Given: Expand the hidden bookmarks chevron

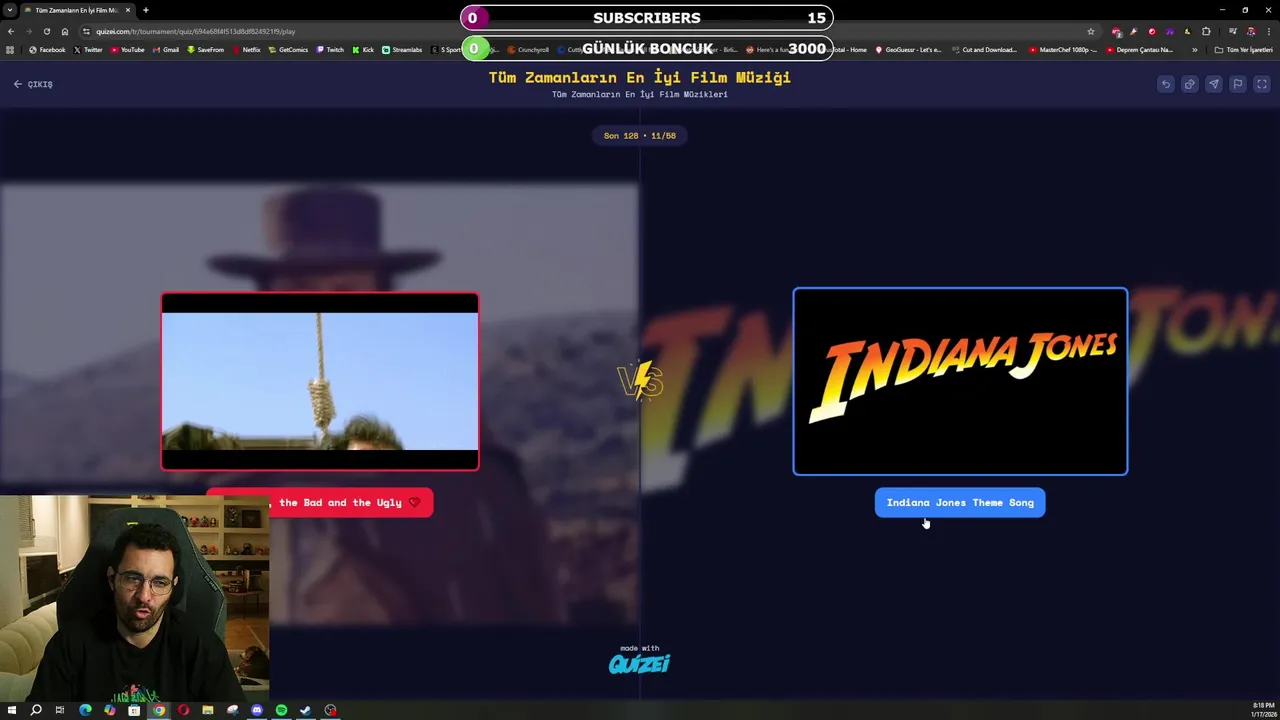Looking at the screenshot, I should pos(1194,50).
